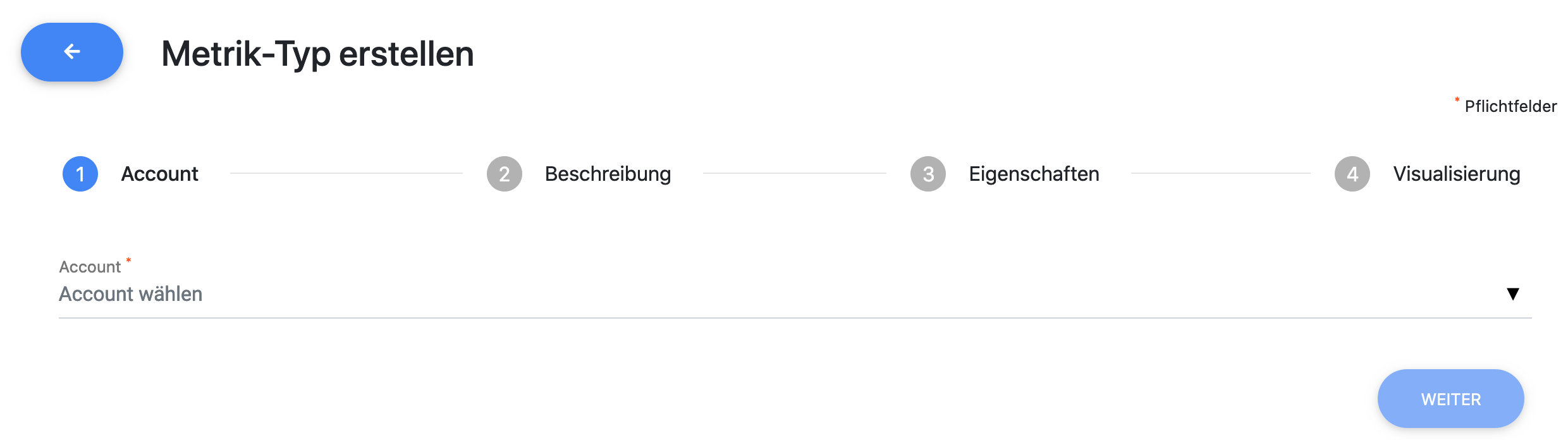Click the Account field label
This screenshot has width=1568, height=440.
(90, 267)
